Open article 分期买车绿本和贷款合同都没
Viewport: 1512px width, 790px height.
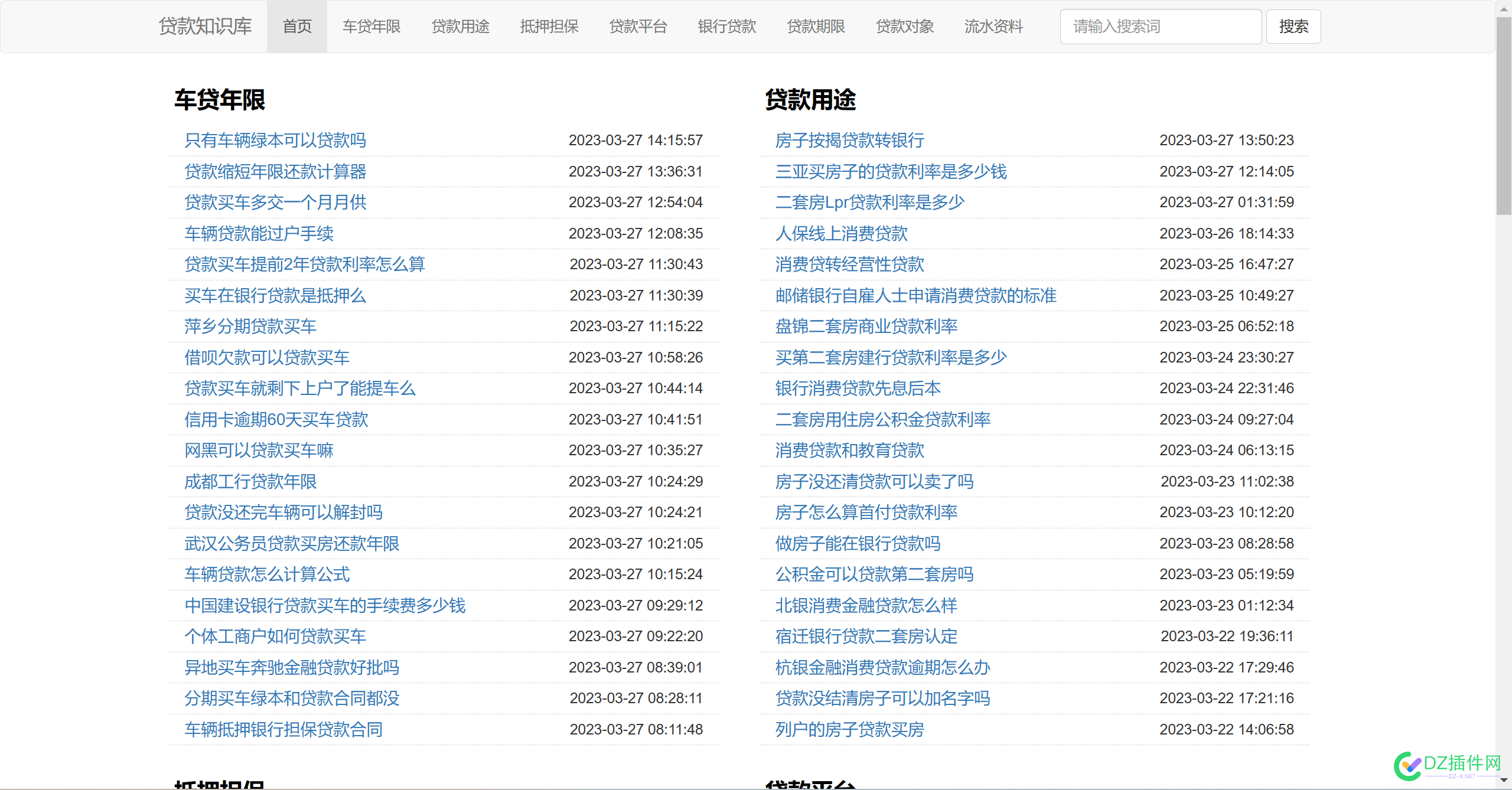292,698
